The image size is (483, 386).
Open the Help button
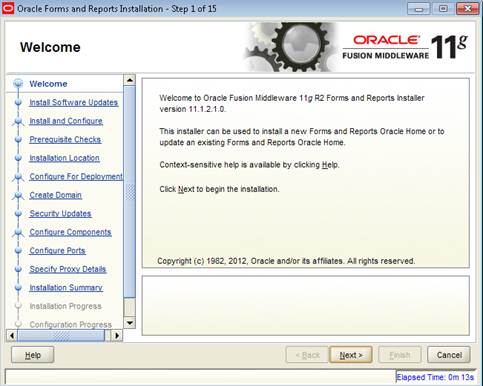(33, 355)
